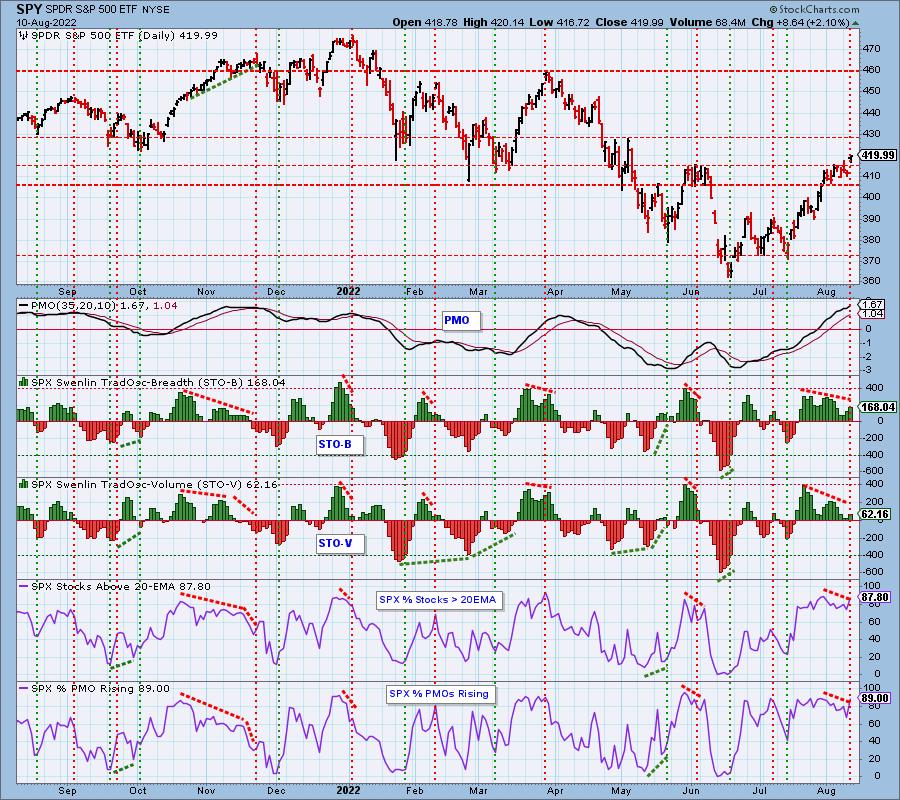The height and width of the screenshot is (800, 900).
Task: Click the SPX % Stocks > 20EMA annotation box
Action: point(439,600)
